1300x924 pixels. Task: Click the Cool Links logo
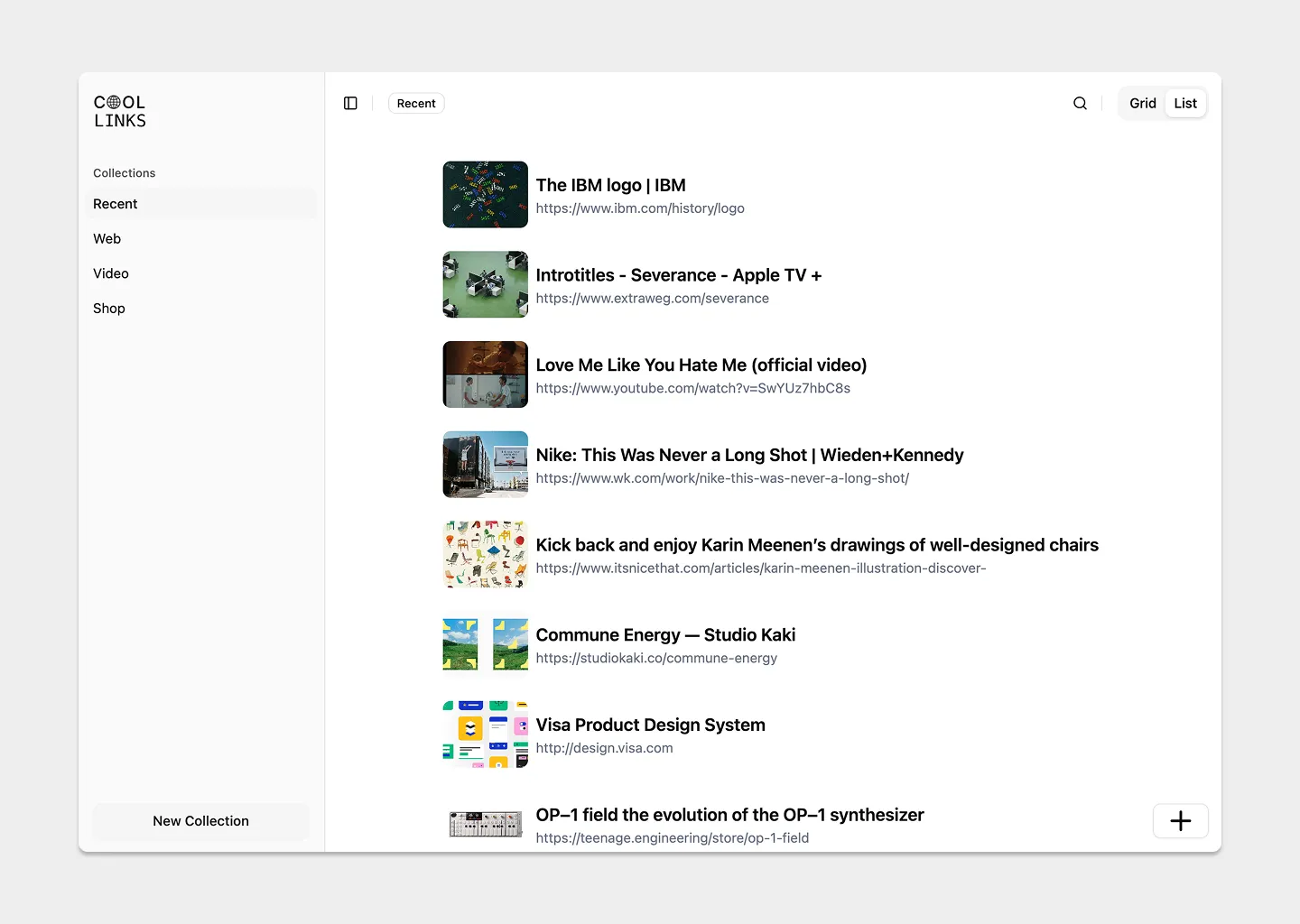tap(120, 112)
